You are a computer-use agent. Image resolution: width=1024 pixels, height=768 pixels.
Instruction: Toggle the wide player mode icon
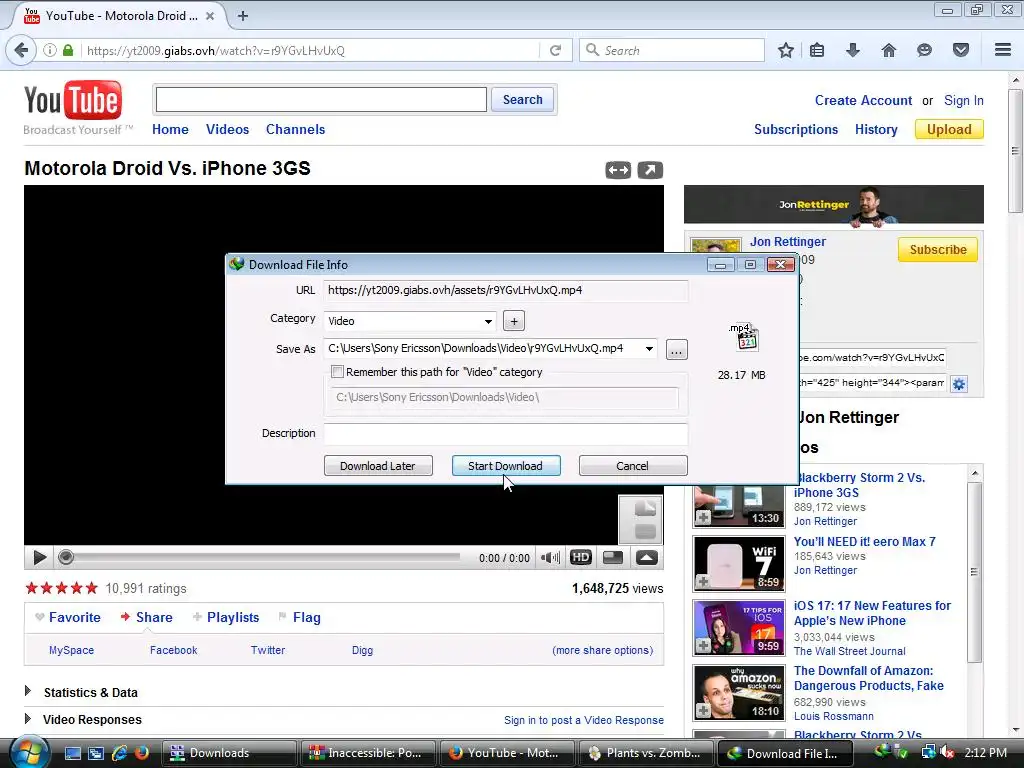(x=618, y=170)
